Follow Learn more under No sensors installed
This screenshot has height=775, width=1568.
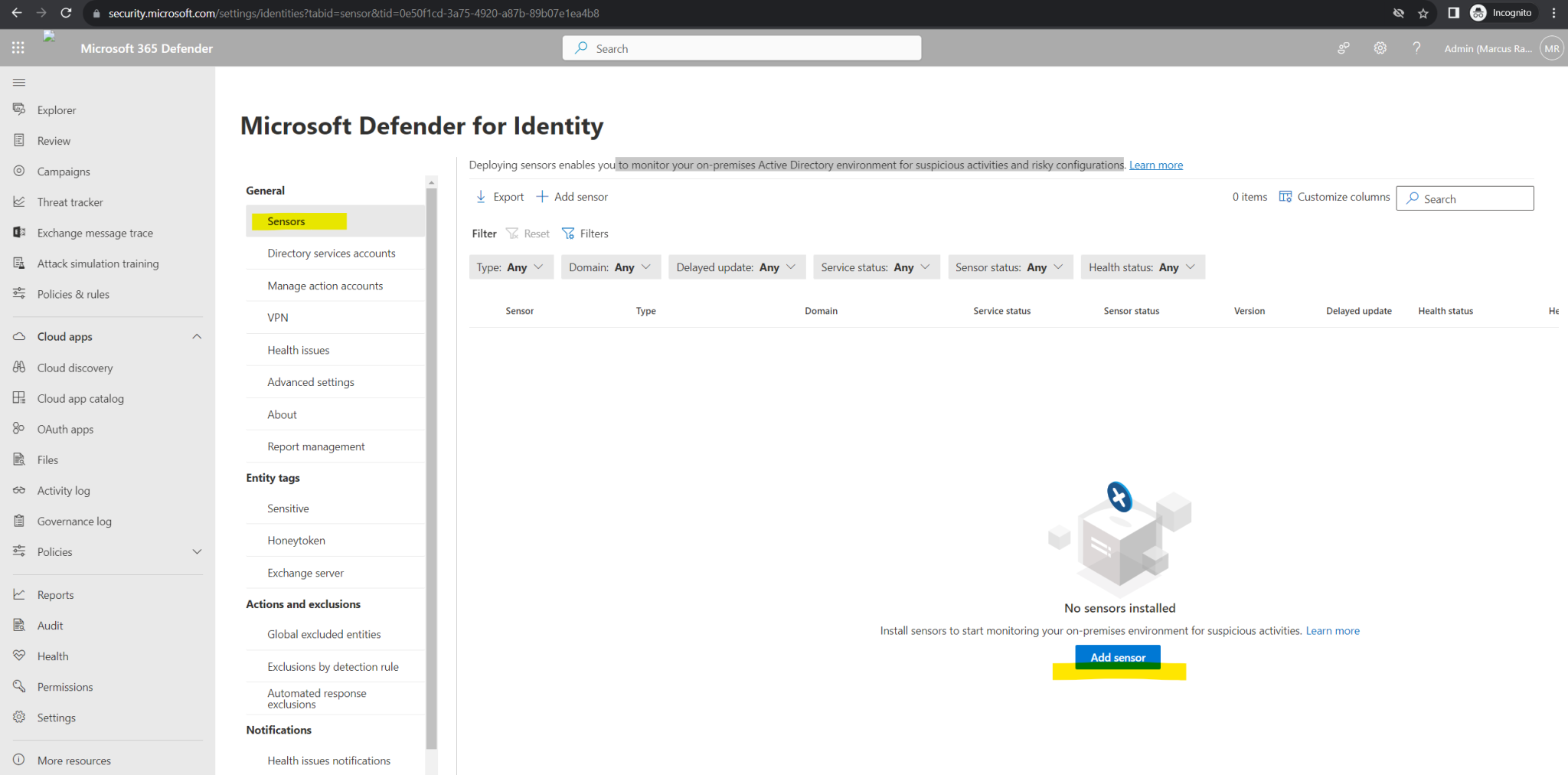tap(1333, 631)
